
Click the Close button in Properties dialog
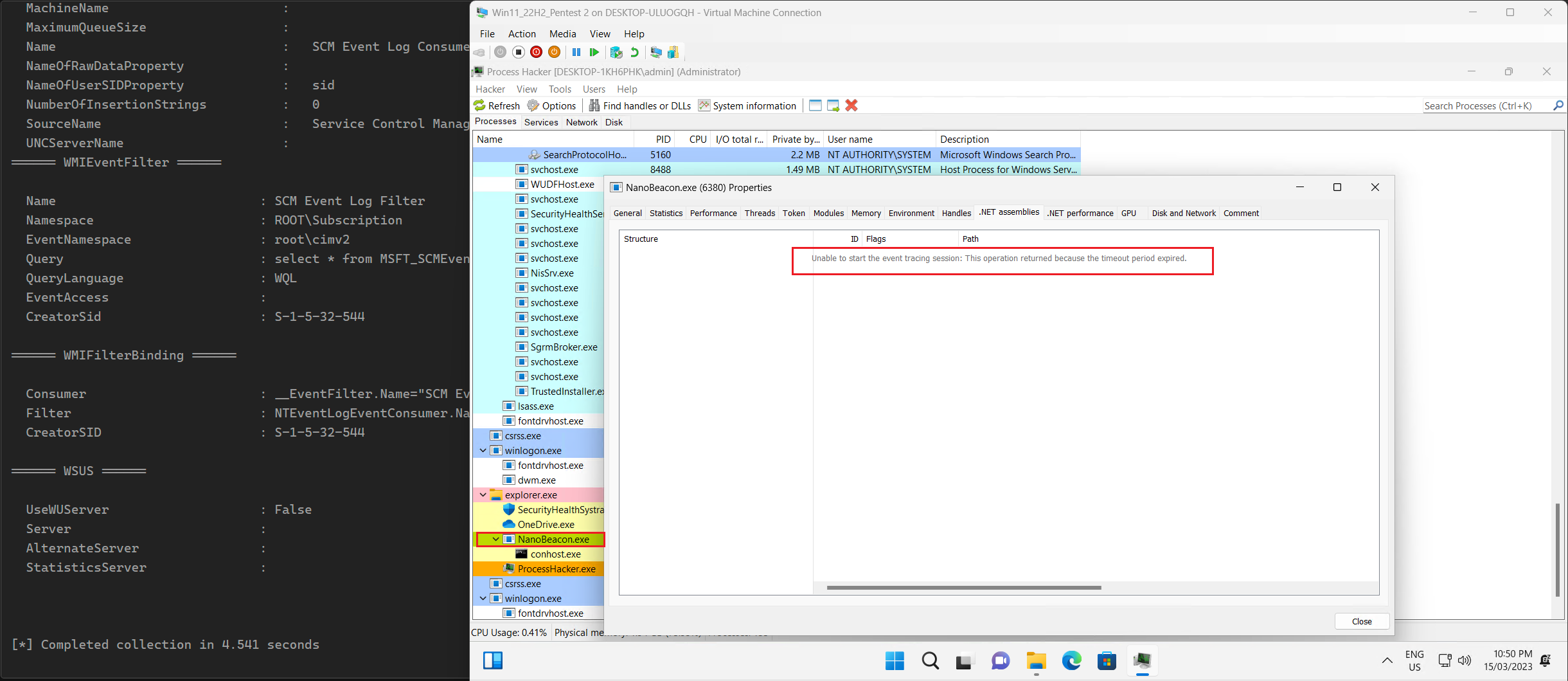click(1362, 621)
